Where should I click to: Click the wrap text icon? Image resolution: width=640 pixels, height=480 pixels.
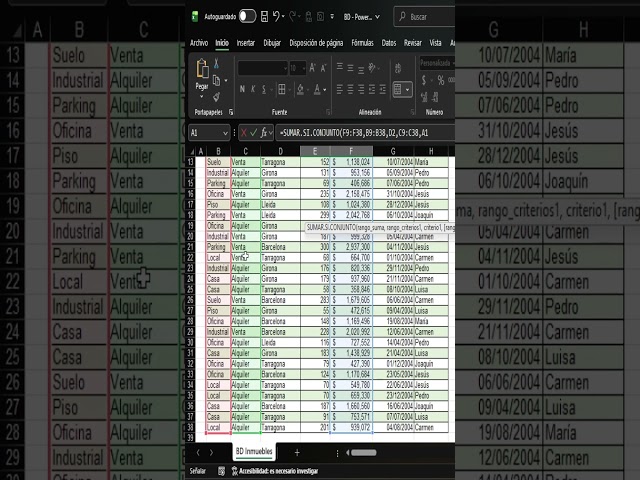[398, 68]
